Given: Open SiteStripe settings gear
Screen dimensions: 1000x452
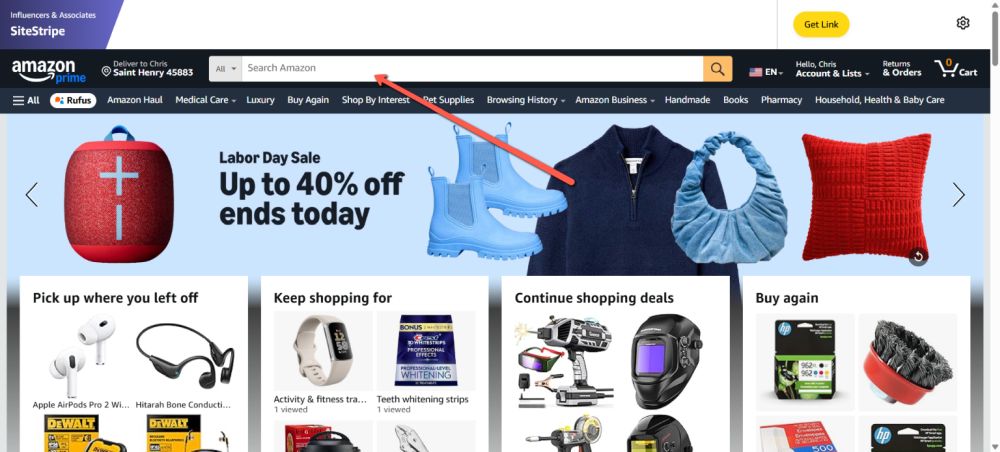Looking at the screenshot, I should point(963,24).
